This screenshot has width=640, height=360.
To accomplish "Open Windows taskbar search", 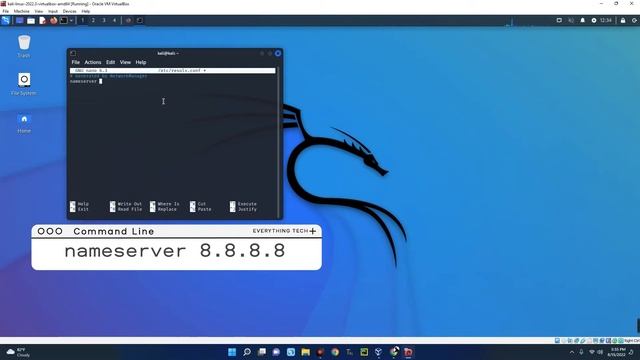I will (x=247, y=352).
